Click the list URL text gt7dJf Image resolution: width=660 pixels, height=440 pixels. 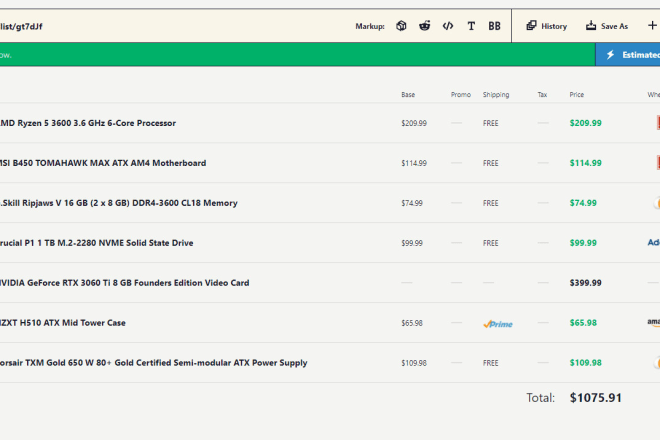coord(21,27)
